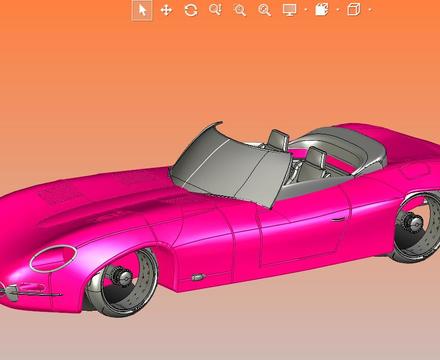The image size is (440, 360).
Task: Click the oval headlight on the hood
Action: [x=53, y=258]
